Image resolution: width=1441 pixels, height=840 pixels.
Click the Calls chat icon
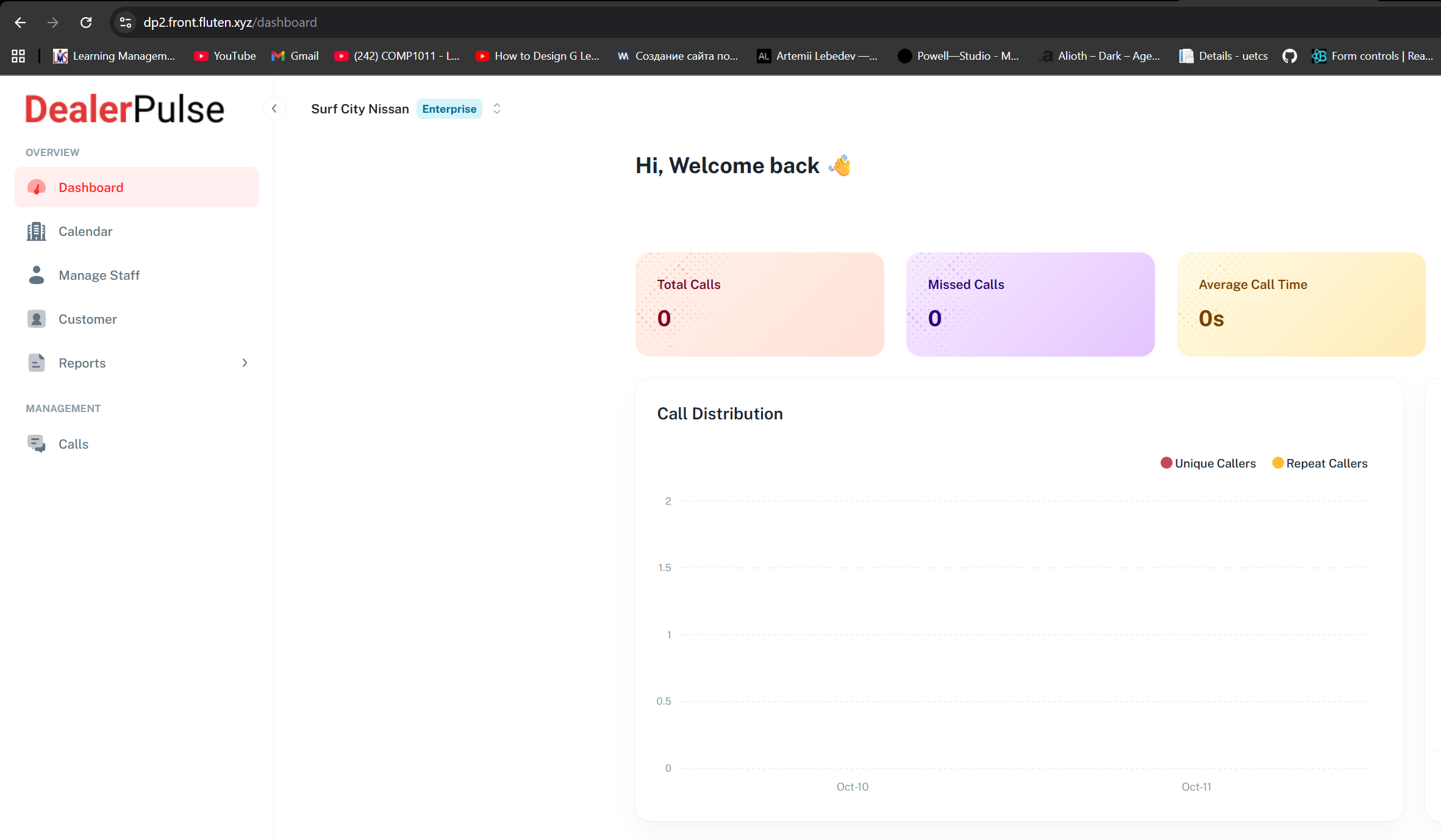point(37,444)
